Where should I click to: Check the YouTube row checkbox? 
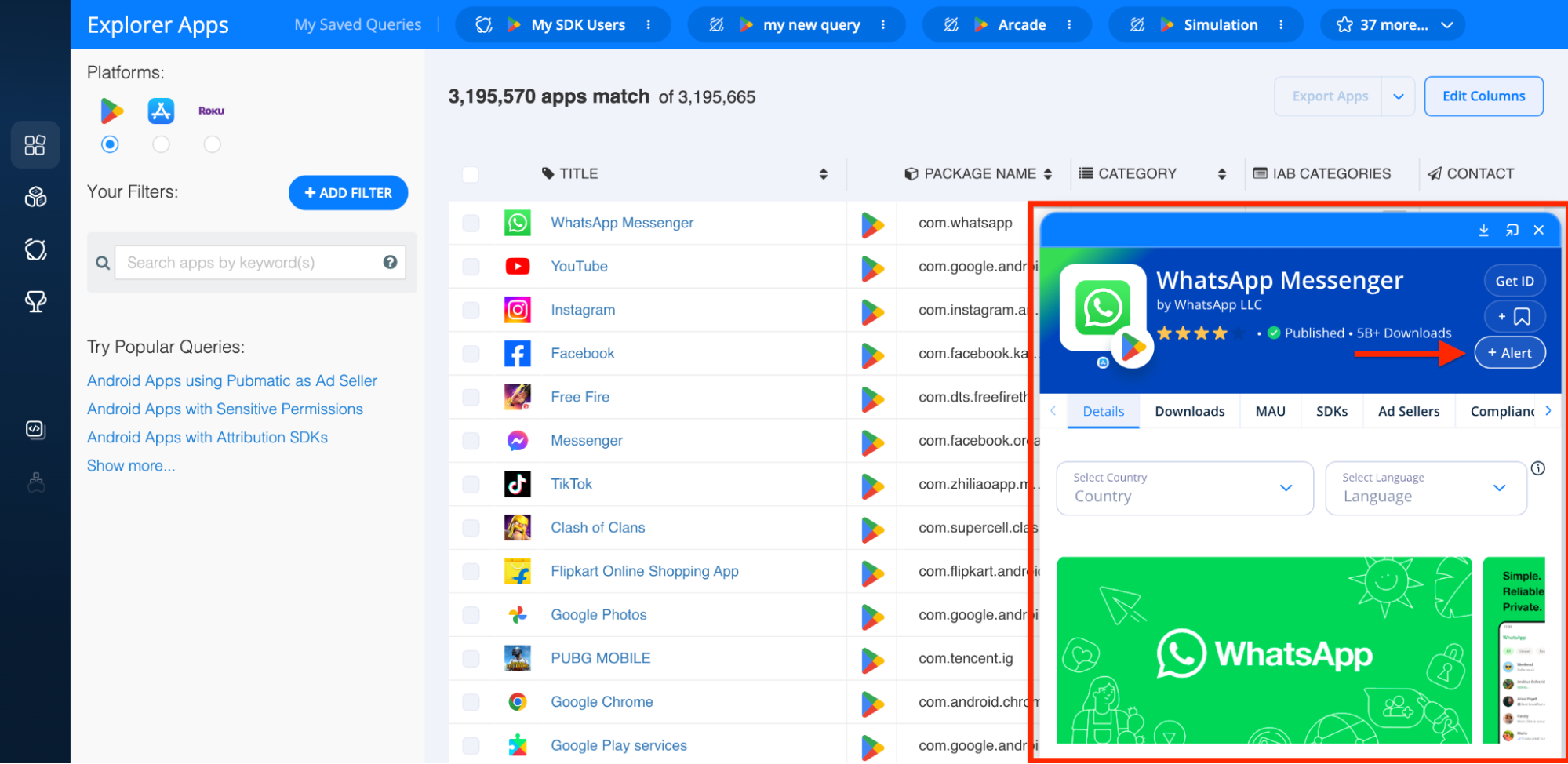click(471, 267)
